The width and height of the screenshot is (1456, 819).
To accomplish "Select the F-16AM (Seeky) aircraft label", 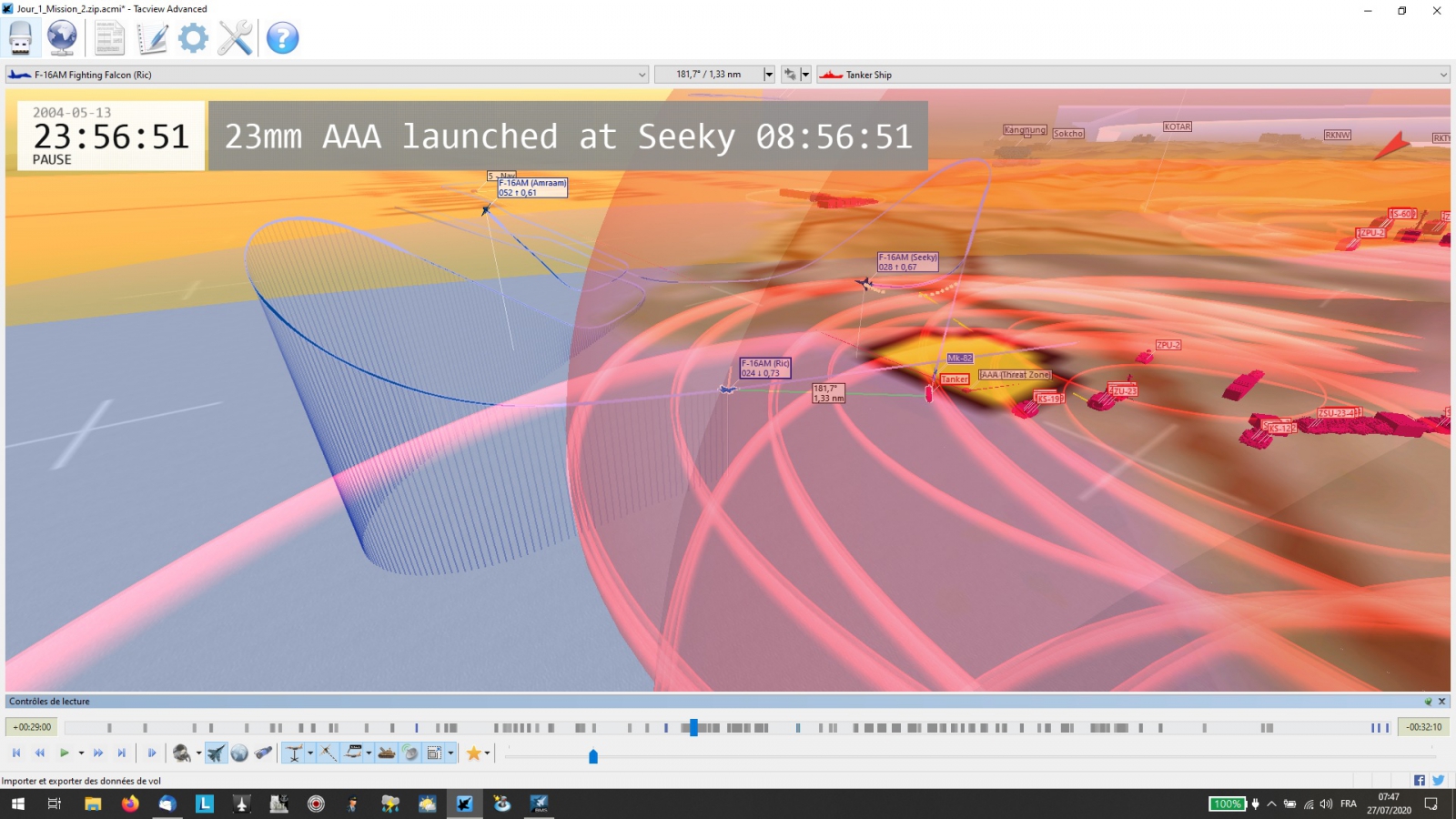I will click(907, 262).
